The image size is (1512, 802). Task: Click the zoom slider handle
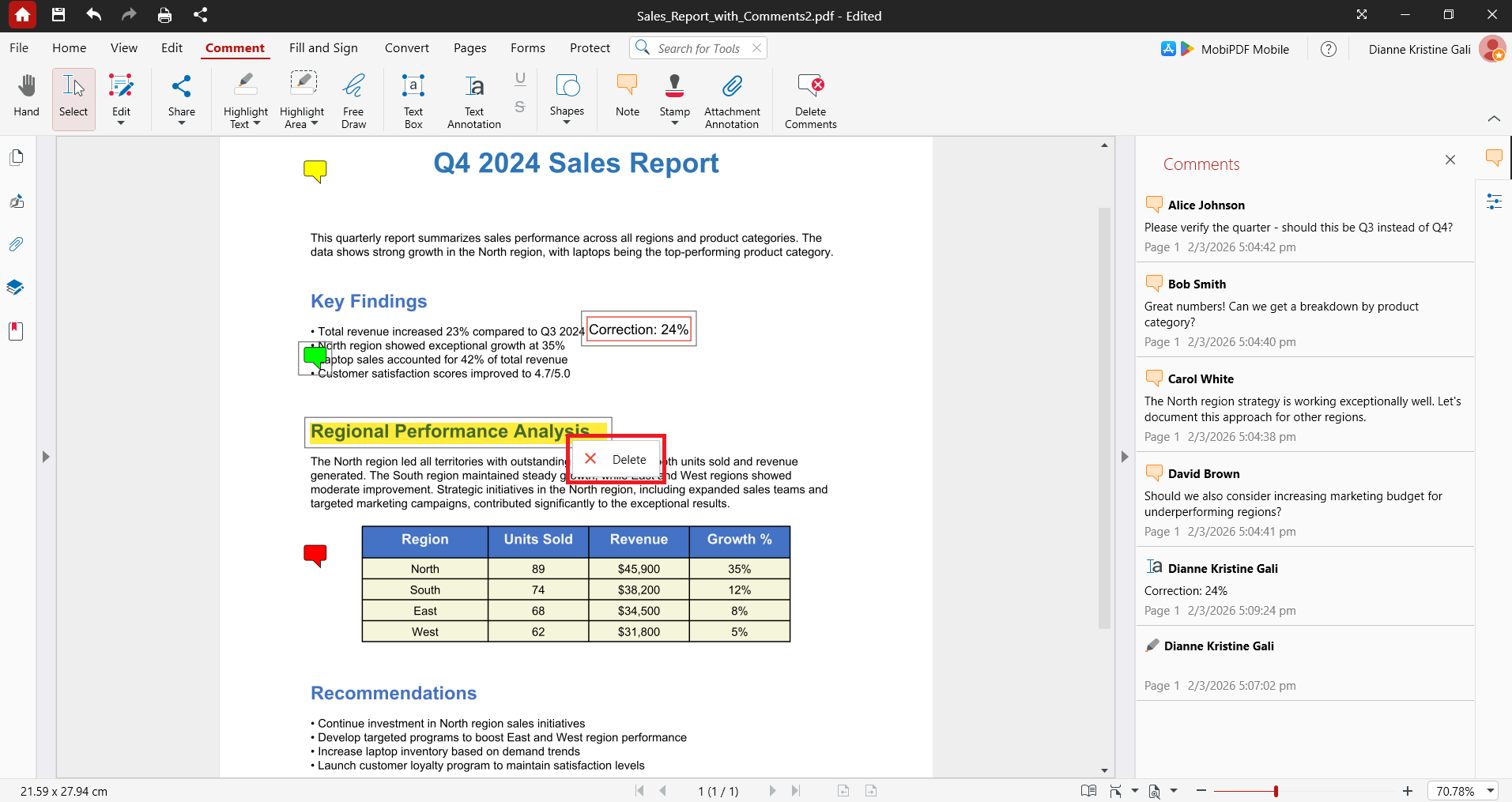[1276, 791]
